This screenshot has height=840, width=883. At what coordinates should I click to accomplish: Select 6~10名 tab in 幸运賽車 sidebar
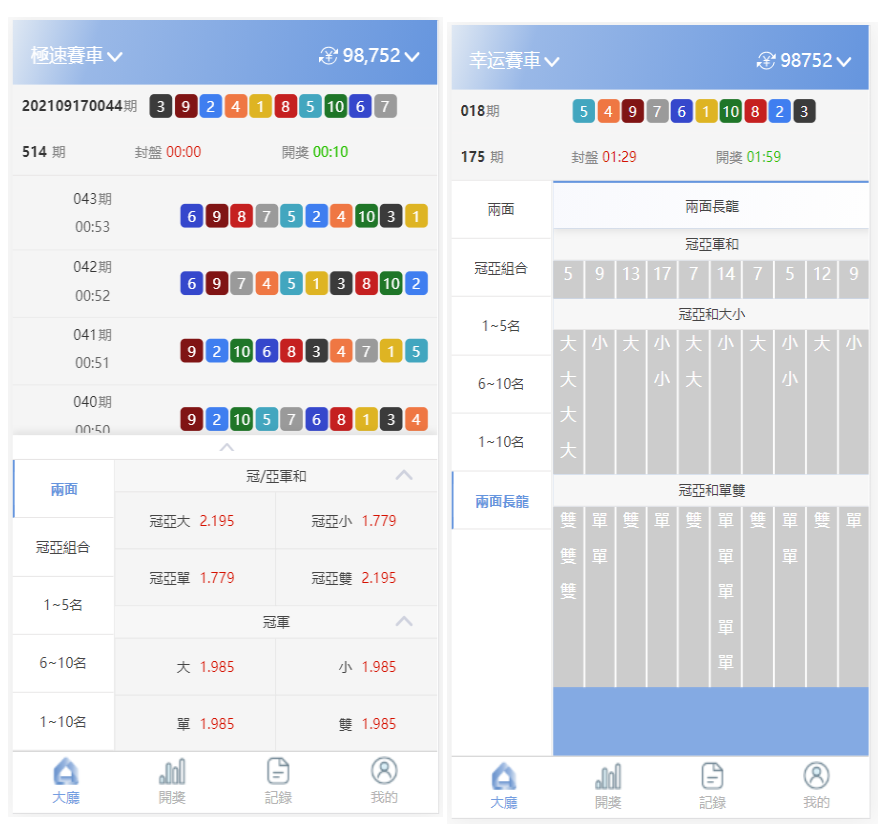[501, 384]
